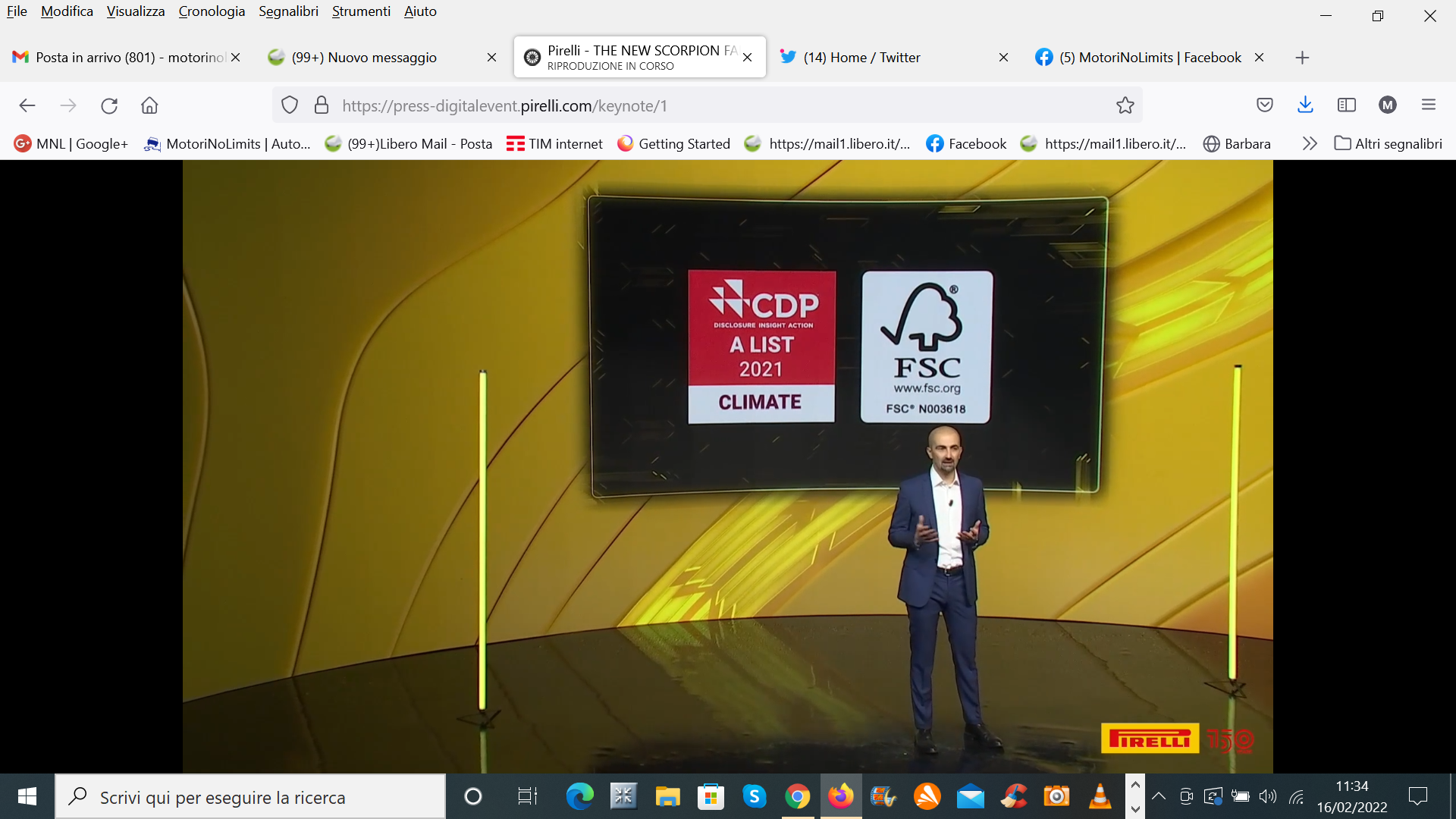Image resolution: width=1456 pixels, height=819 pixels.
Task: Open tracking protection shield icon
Action: click(290, 105)
